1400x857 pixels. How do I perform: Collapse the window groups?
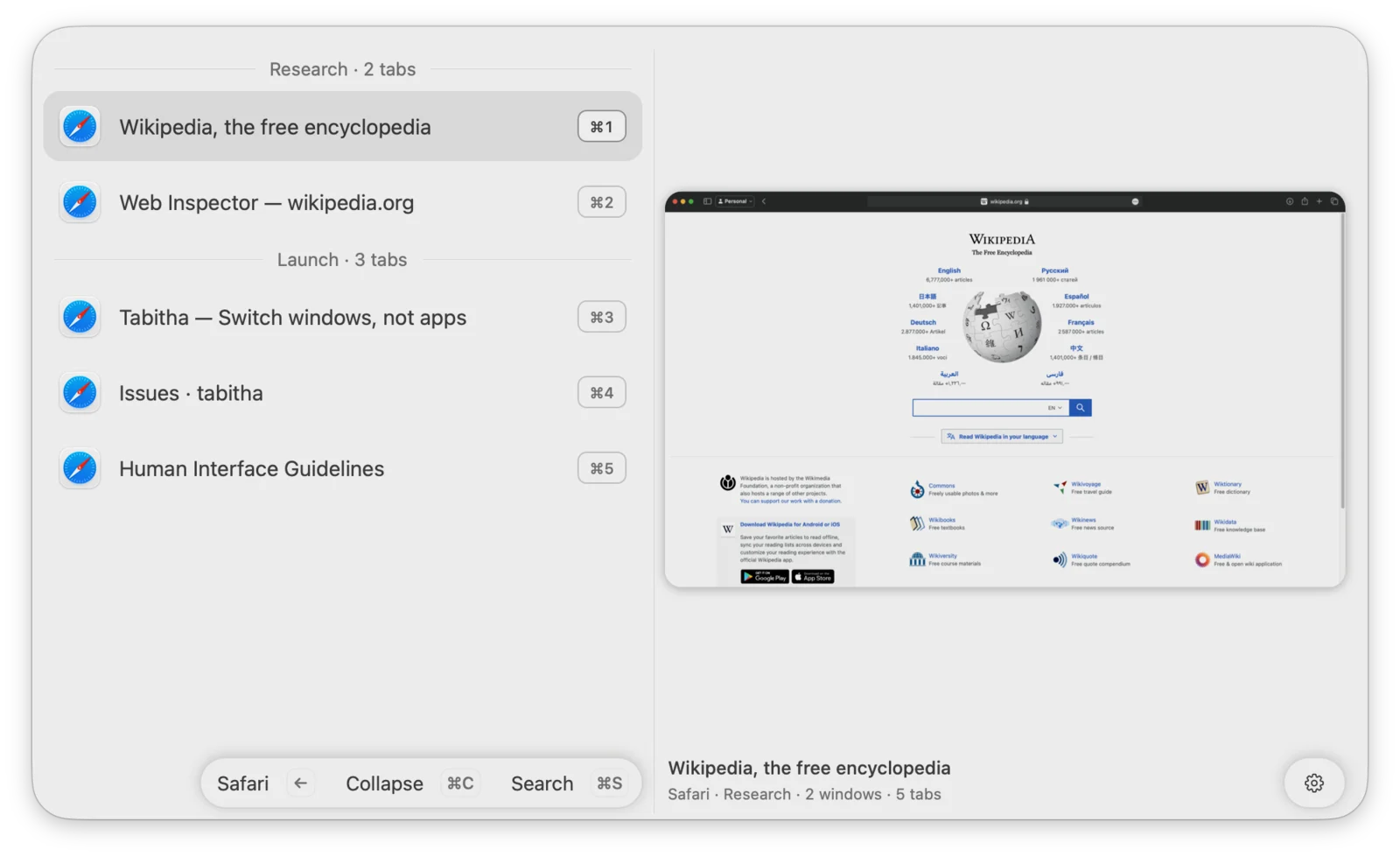[384, 783]
